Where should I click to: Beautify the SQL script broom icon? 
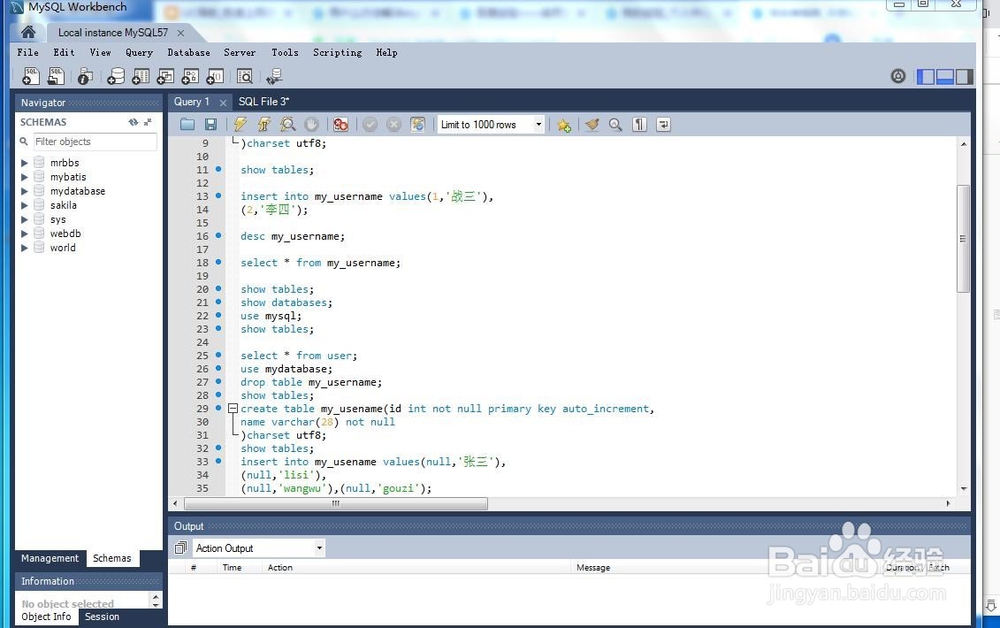click(592, 124)
